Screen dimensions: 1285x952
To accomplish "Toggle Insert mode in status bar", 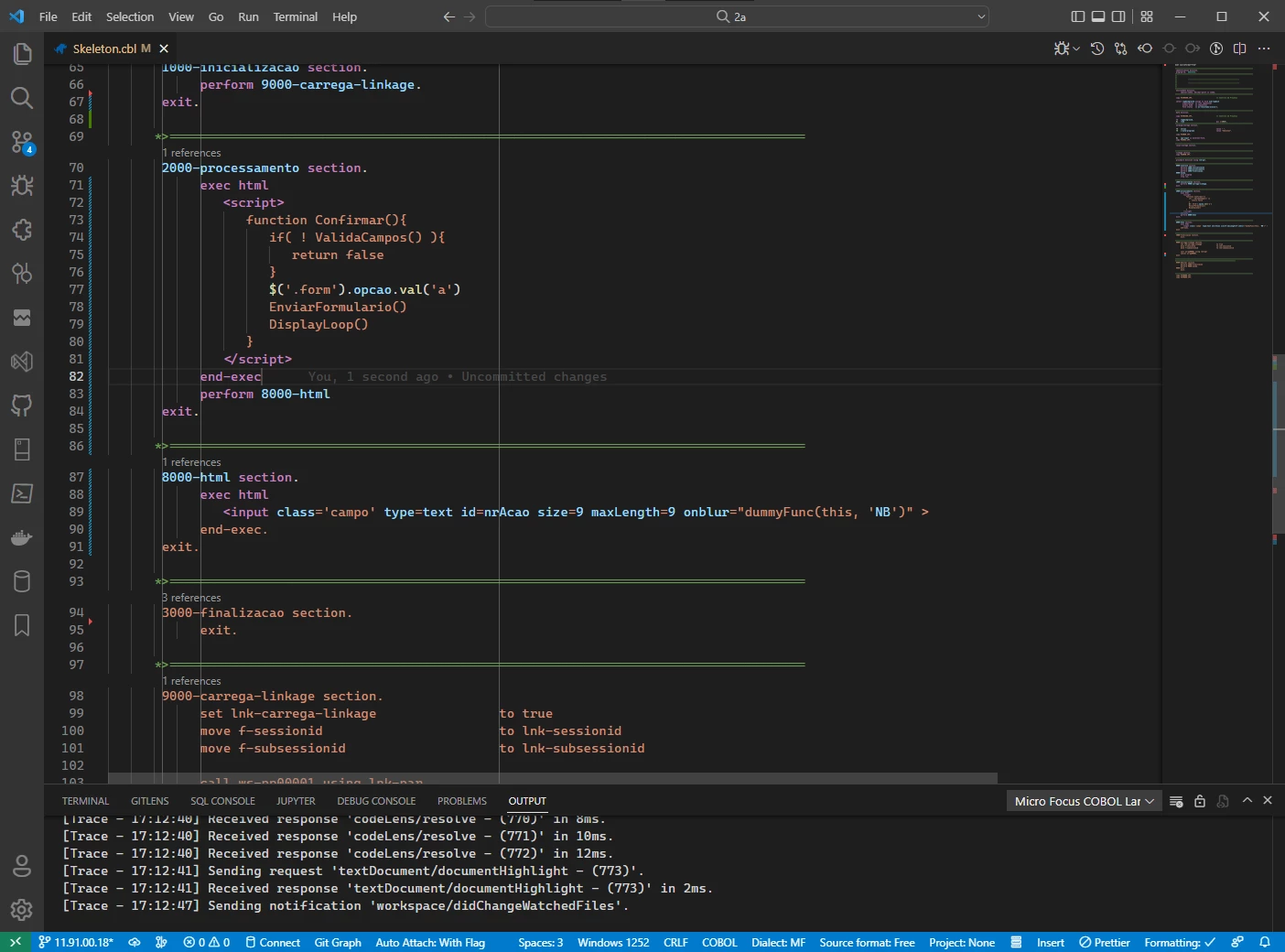I will pyautogui.click(x=1051, y=942).
